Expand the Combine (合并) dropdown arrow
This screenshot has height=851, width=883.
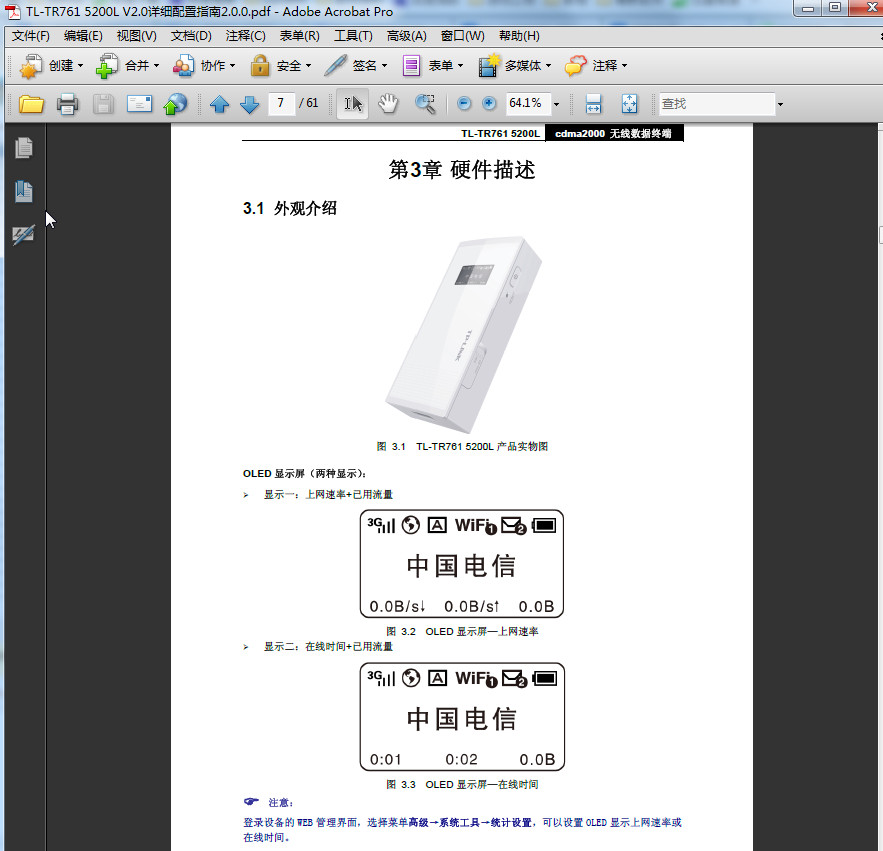[157, 66]
